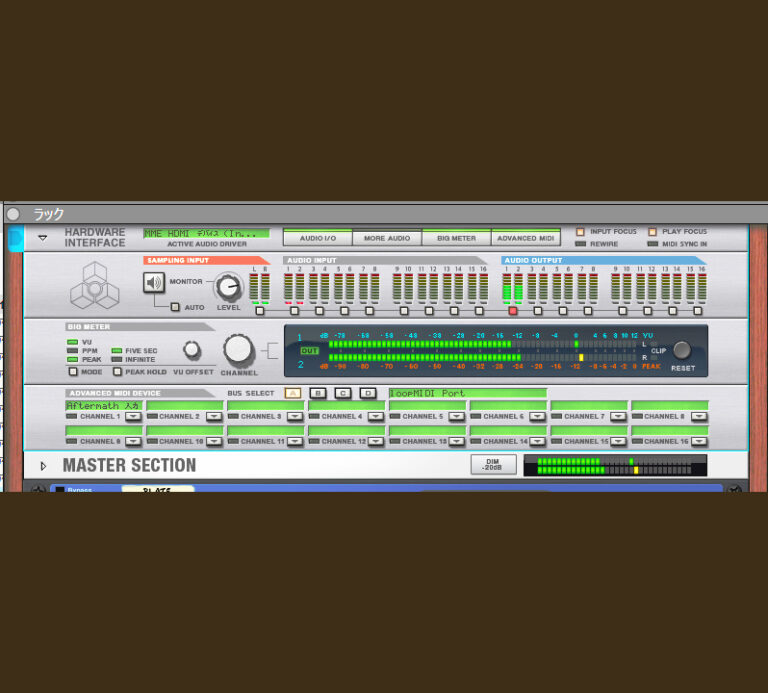Expand the Master Section
This screenshot has height=693, width=768.
[x=43, y=466]
